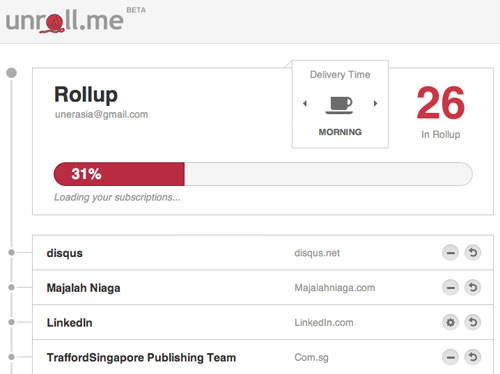Click the coffee cup Morning delivery icon
The height and width of the screenshot is (374, 500).
click(340, 105)
